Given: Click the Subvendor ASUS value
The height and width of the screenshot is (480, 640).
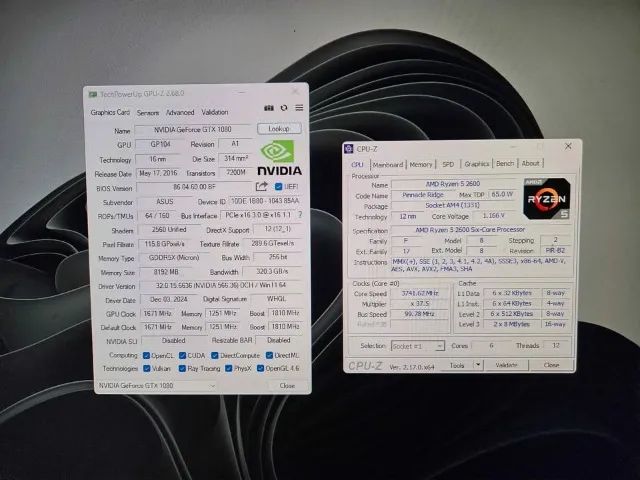Looking at the screenshot, I should [165, 202].
